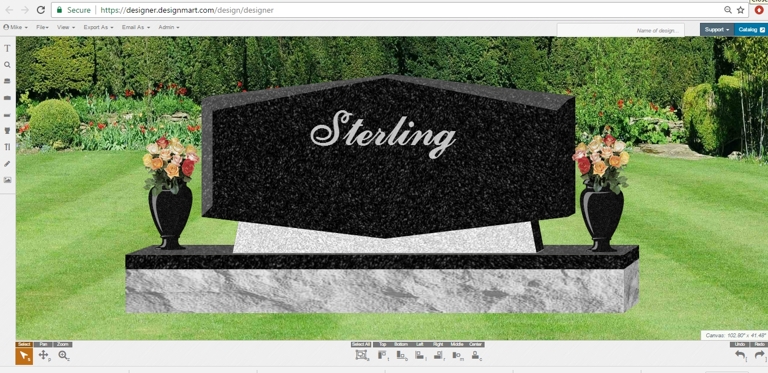This screenshot has height=373, width=768.
Task: Expand the Export As menu
Action: click(98, 27)
